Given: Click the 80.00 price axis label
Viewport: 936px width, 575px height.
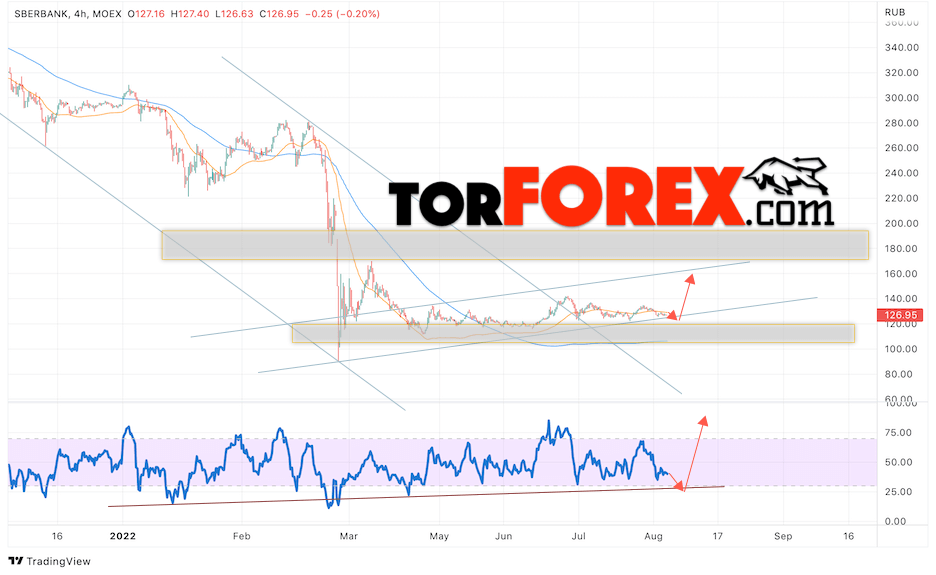Looking at the screenshot, I should (899, 374).
